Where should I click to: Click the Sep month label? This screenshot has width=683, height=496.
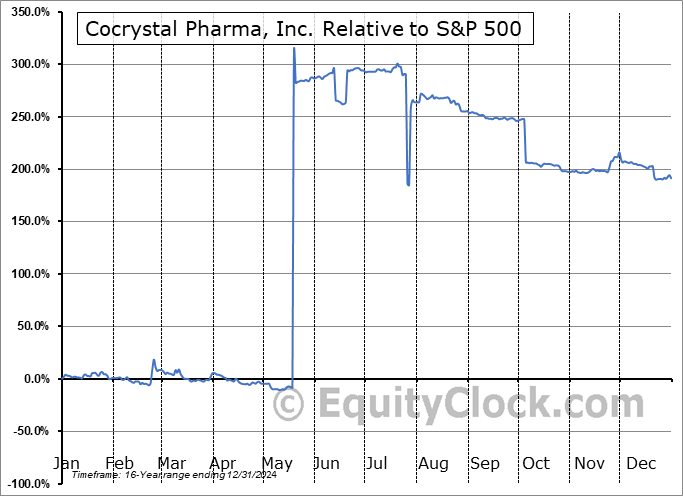point(485,464)
